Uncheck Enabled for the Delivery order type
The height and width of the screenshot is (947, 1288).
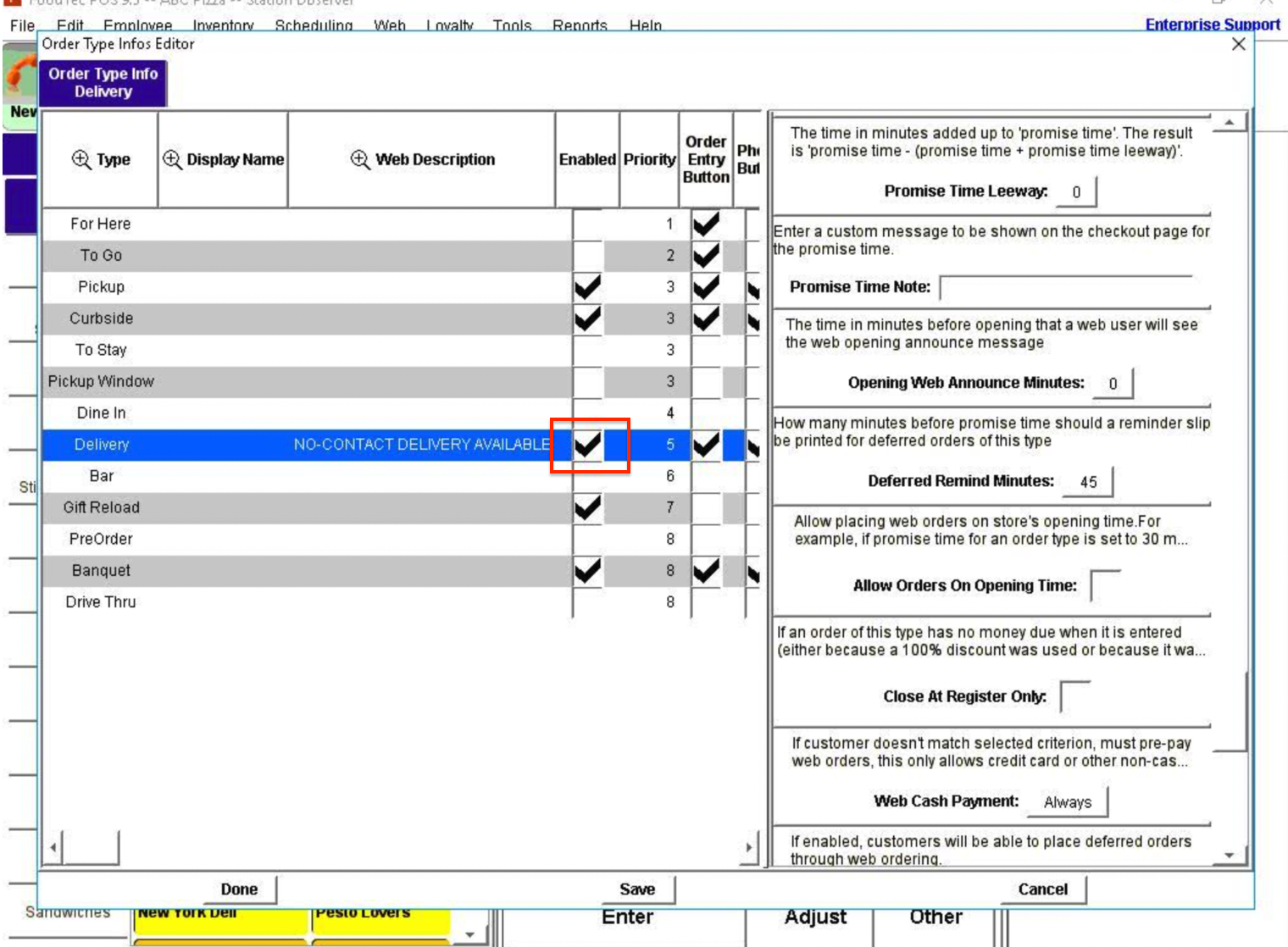(x=589, y=444)
